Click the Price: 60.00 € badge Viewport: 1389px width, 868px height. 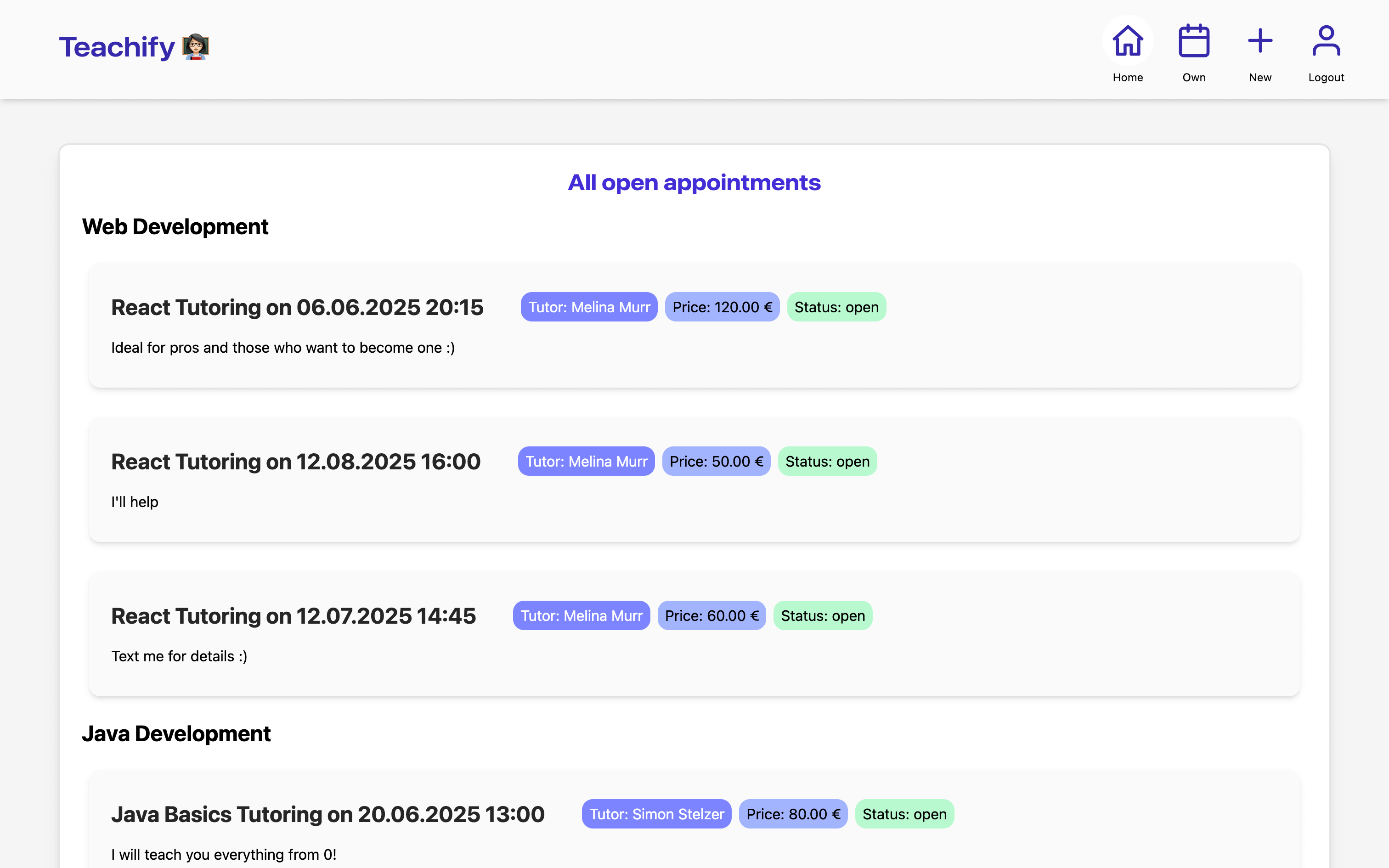[x=711, y=616]
